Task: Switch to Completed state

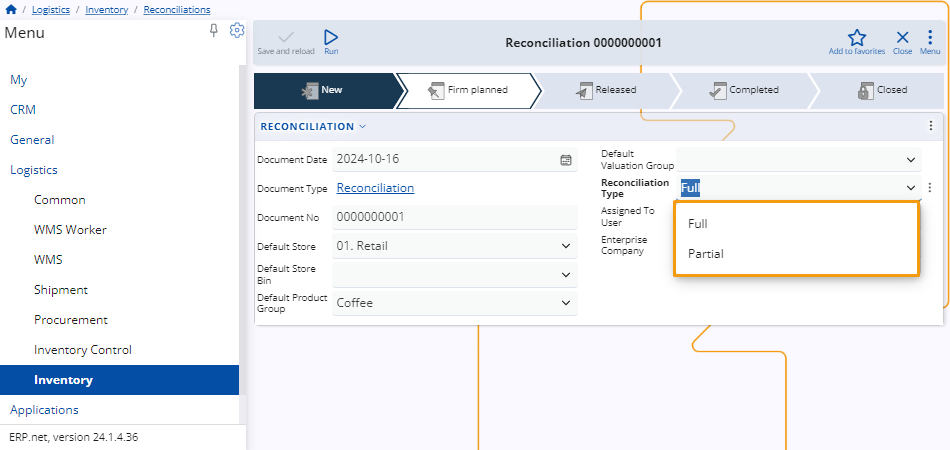Action: (744, 90)
